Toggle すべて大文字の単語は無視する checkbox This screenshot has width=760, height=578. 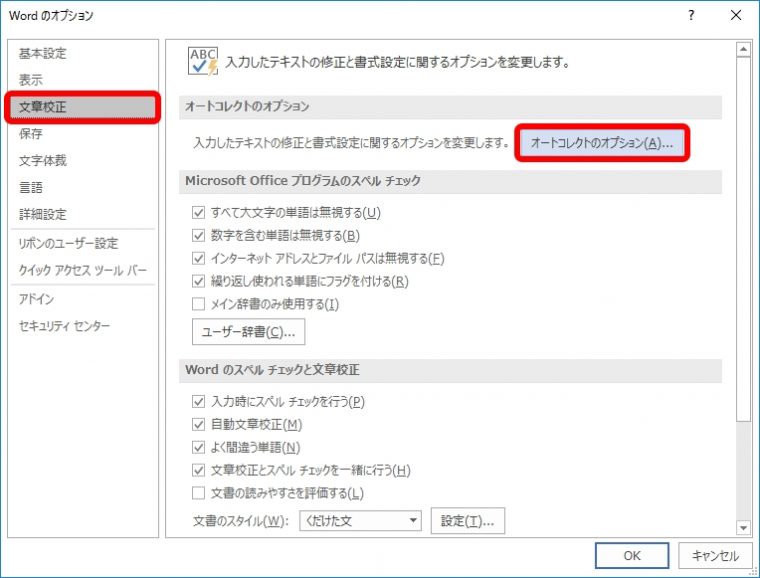pos(198,212)
